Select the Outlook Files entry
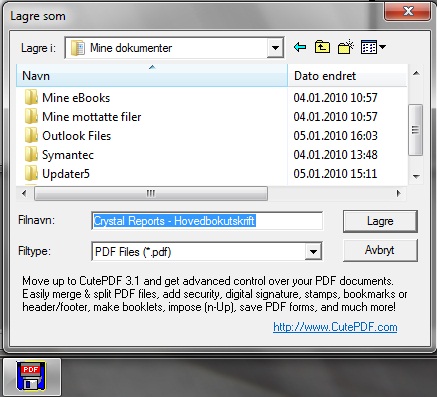Screen dimensions: 437x397 pos(77,136)
